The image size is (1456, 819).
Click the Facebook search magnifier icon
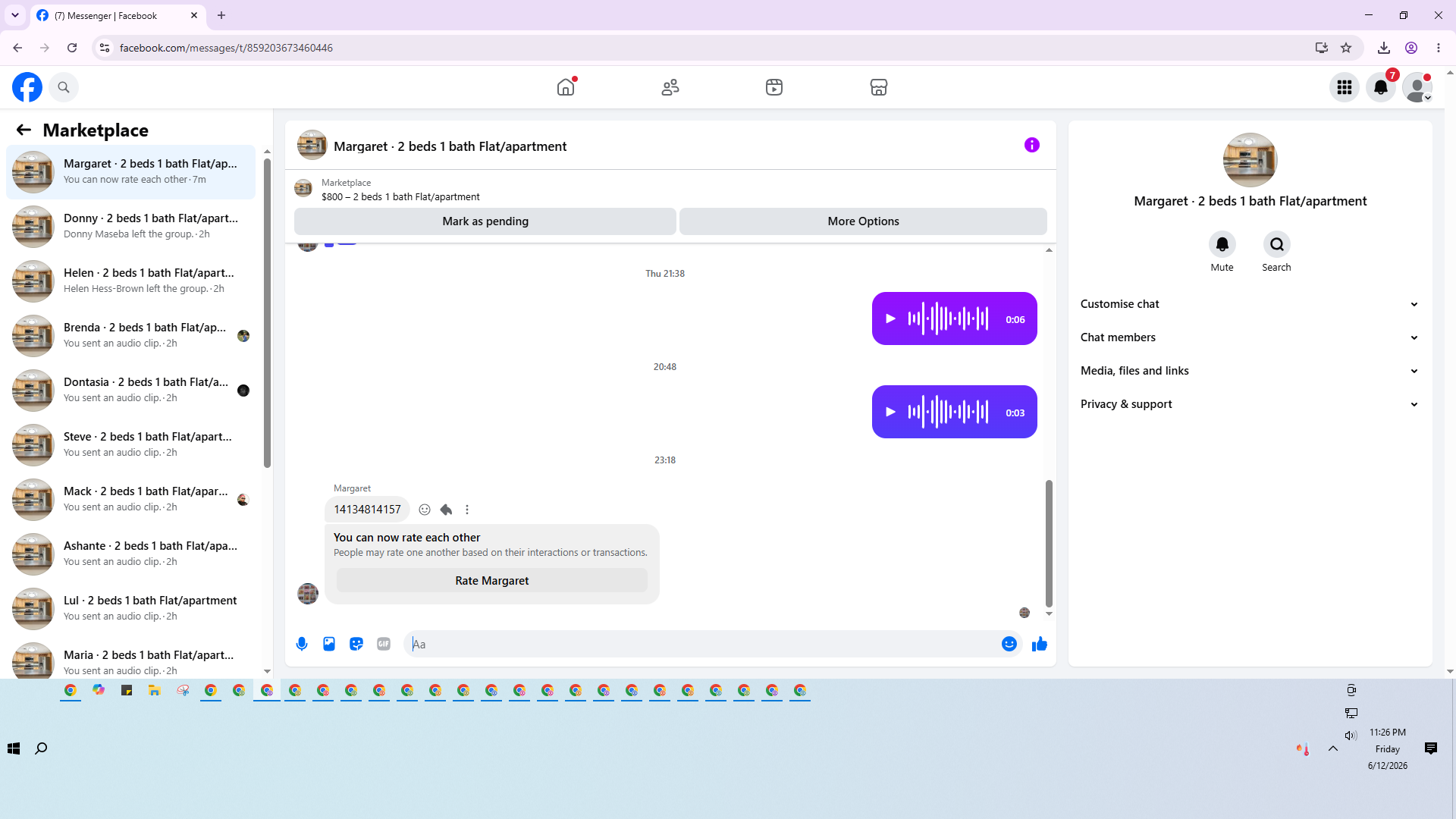64,87
